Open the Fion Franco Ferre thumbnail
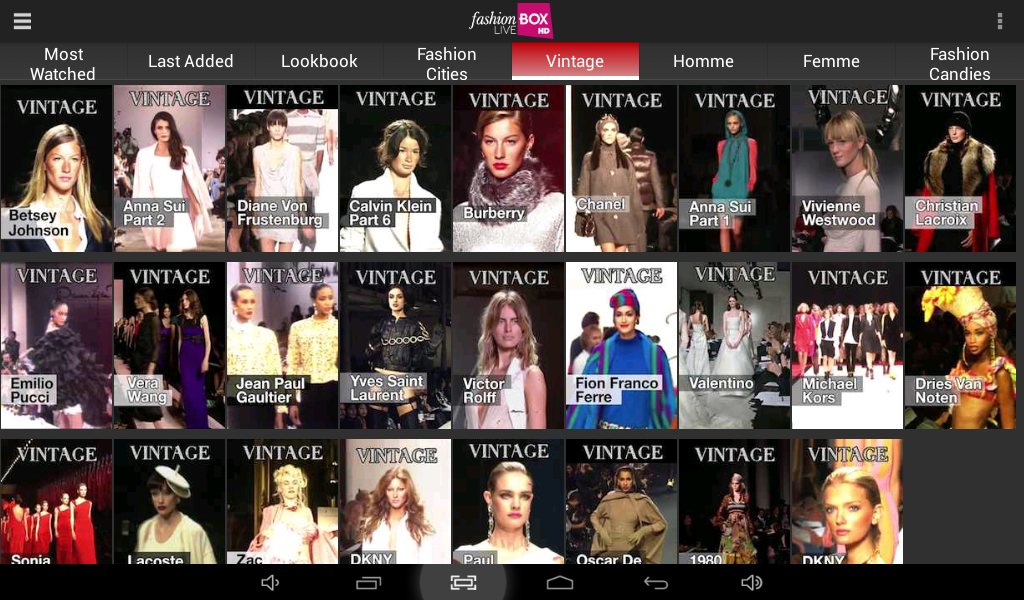The height and width of the screenshot is (600, 1024). pos(621,345)
